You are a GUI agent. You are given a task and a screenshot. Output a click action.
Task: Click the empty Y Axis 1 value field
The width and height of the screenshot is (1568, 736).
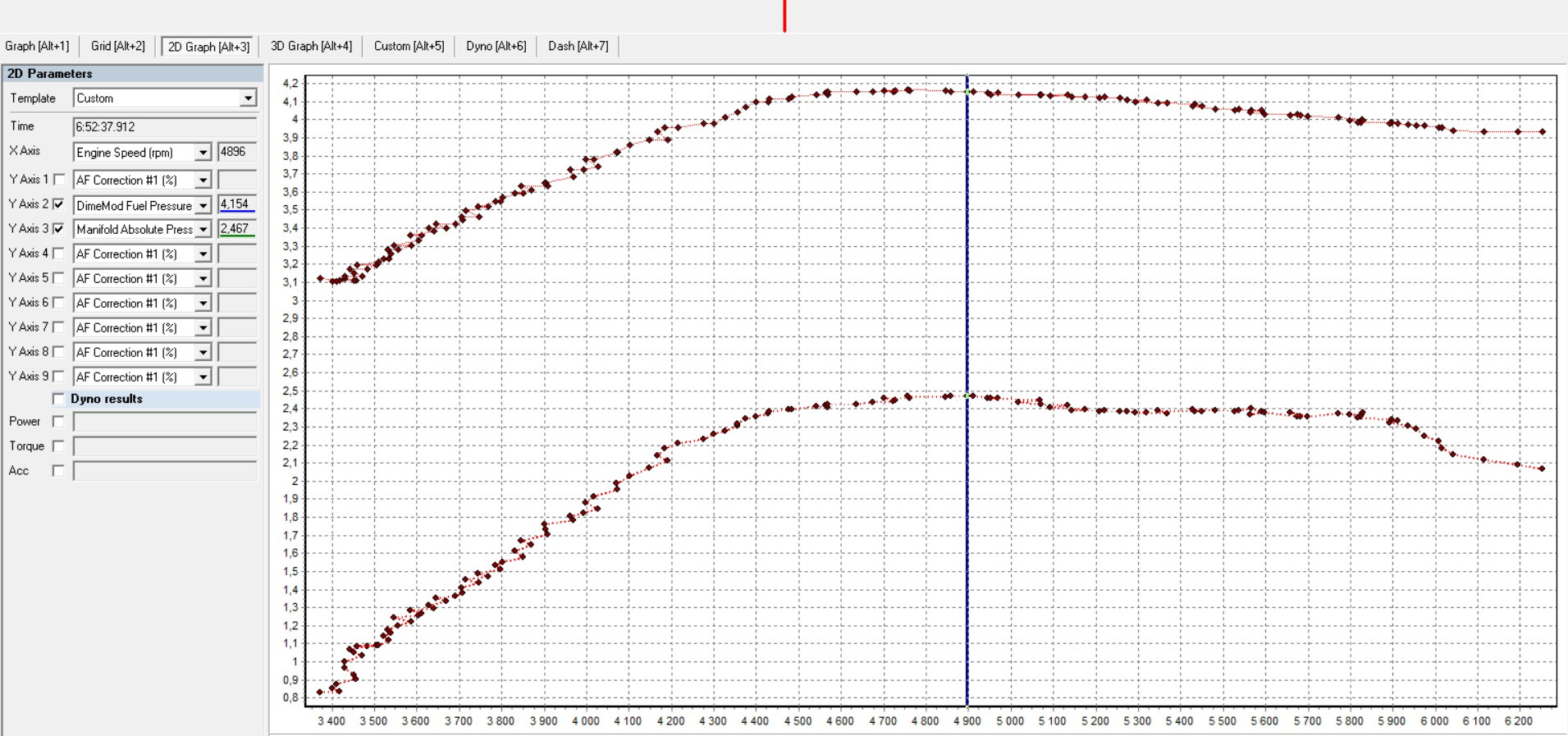[x=237, y=180]
